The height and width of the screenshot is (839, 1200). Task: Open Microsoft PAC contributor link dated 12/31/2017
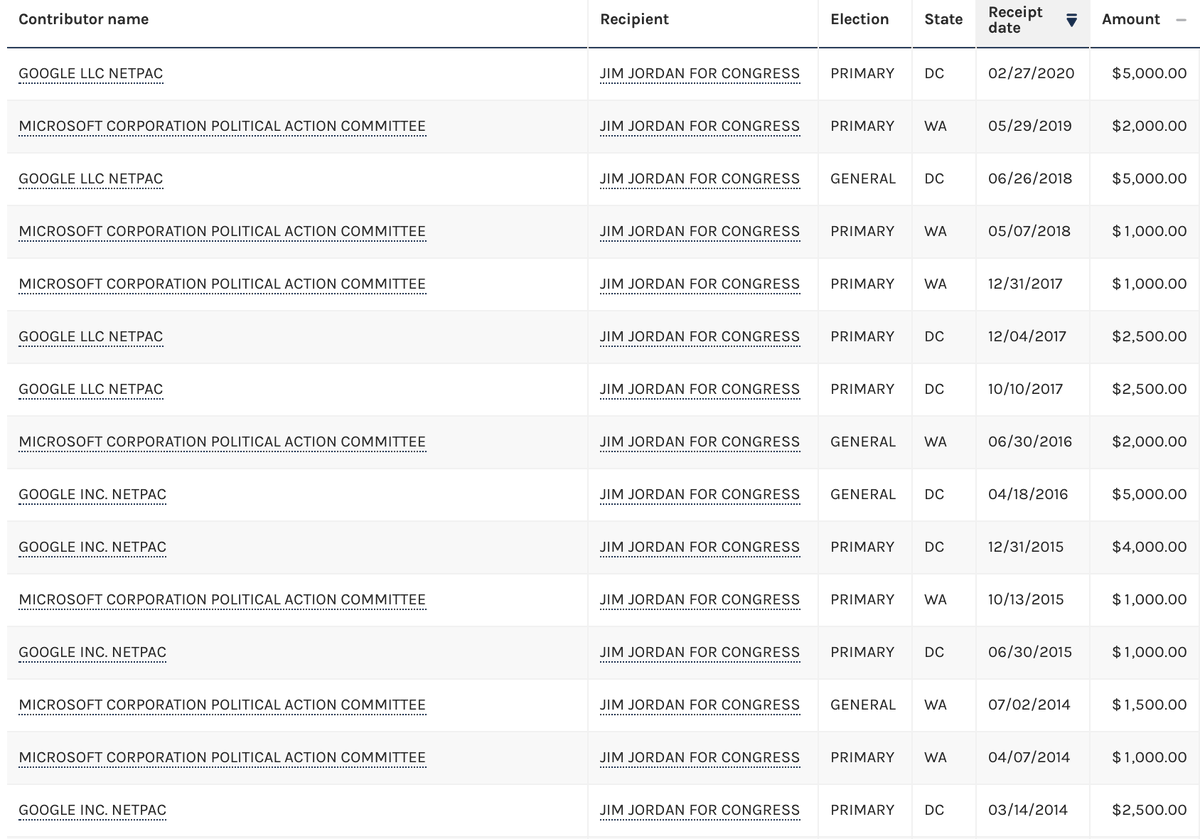point(222,284)
